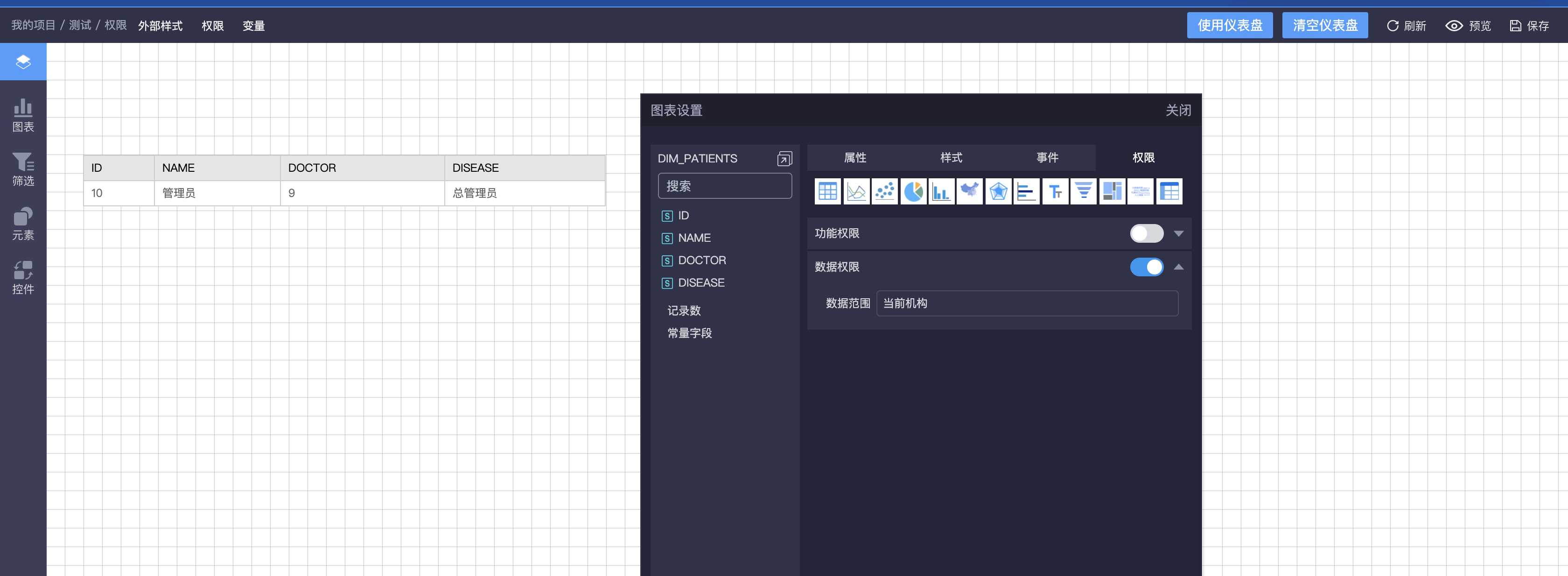Disable the 数据权限 toggle switch
The image size is (1568, 576).
tap(1147, 267)
